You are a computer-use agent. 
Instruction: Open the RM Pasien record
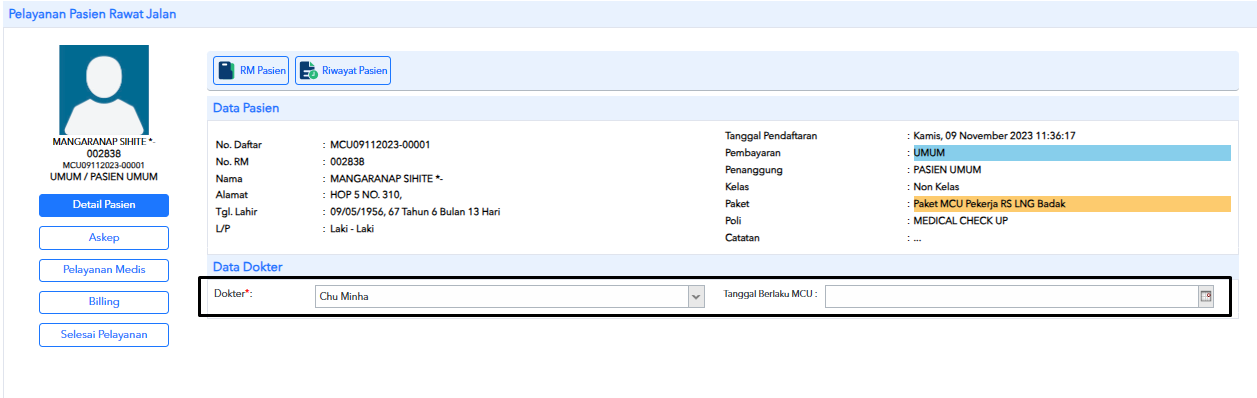coord(251,71)
